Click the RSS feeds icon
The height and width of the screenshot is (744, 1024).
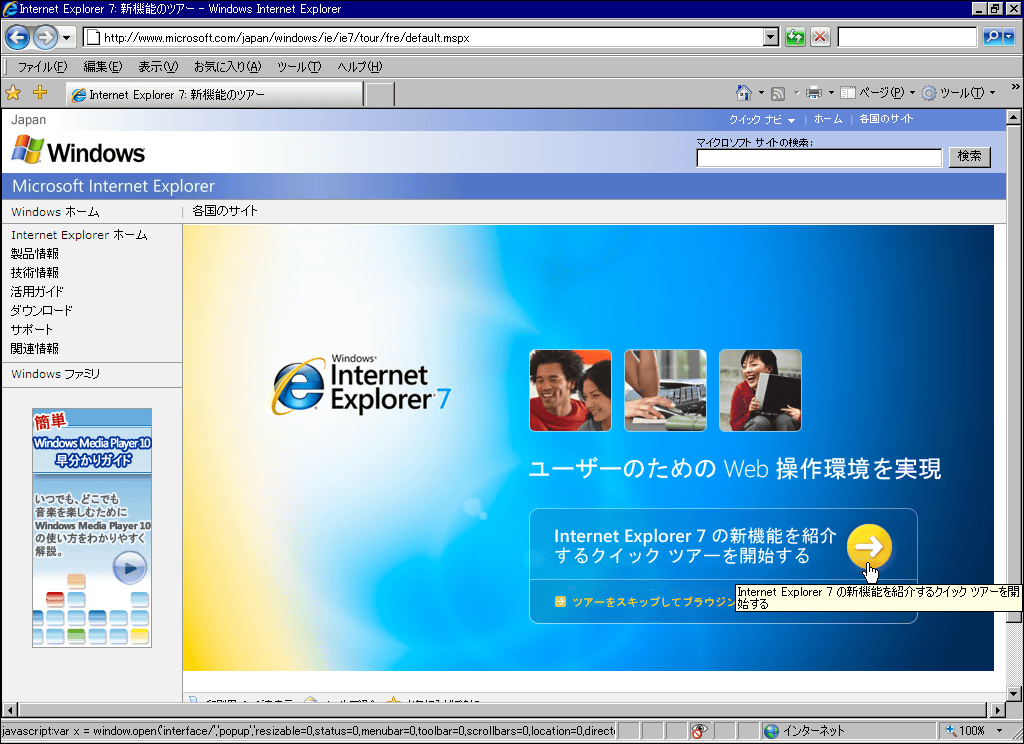(x=778, y=93)
